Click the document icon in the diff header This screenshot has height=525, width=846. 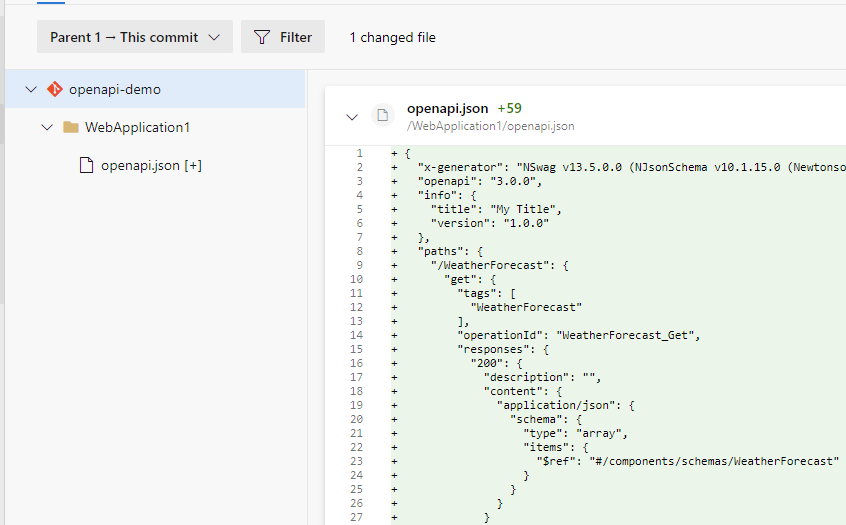click(383, 115)
